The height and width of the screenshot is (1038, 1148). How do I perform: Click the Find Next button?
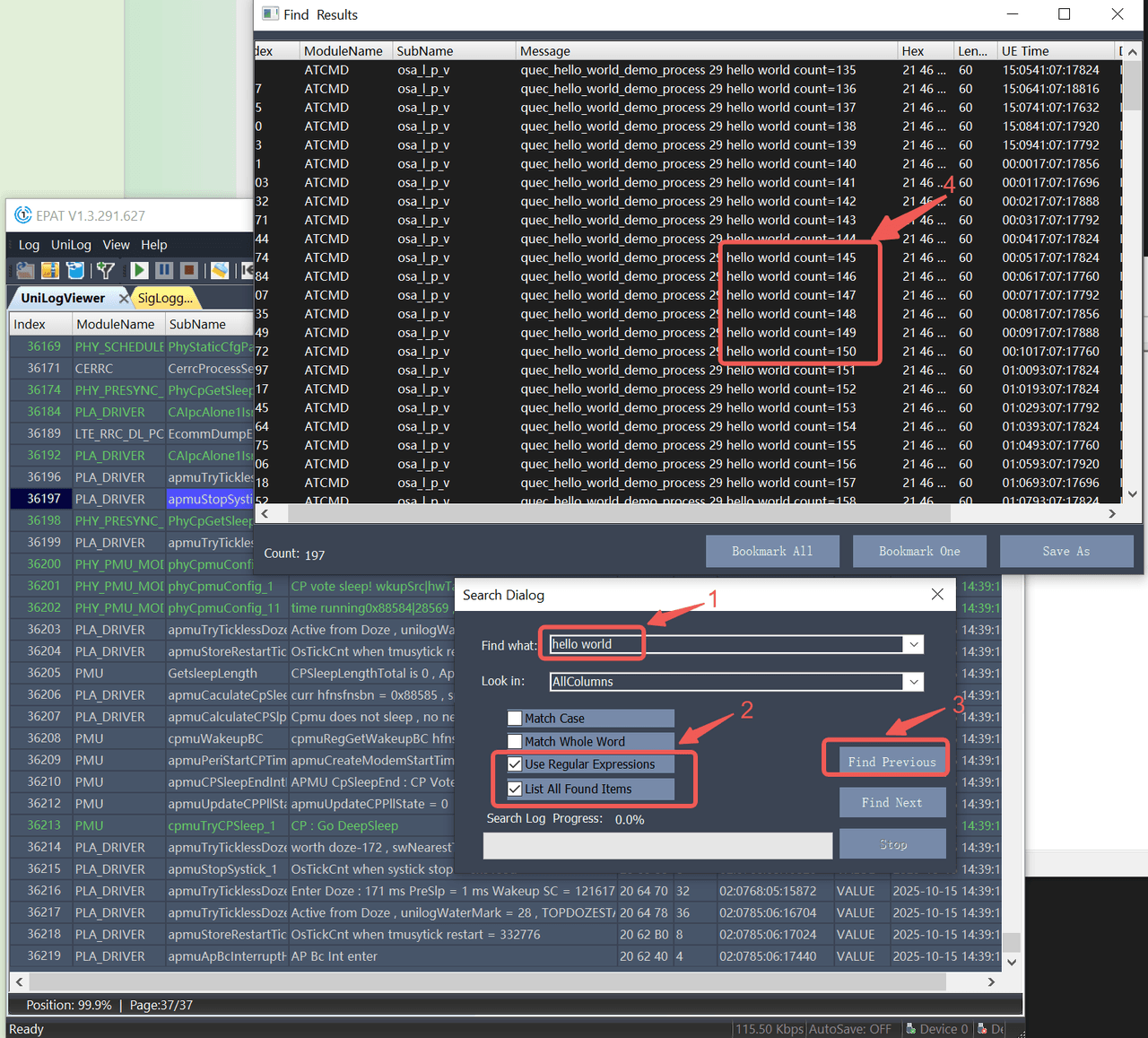(891, 803)
